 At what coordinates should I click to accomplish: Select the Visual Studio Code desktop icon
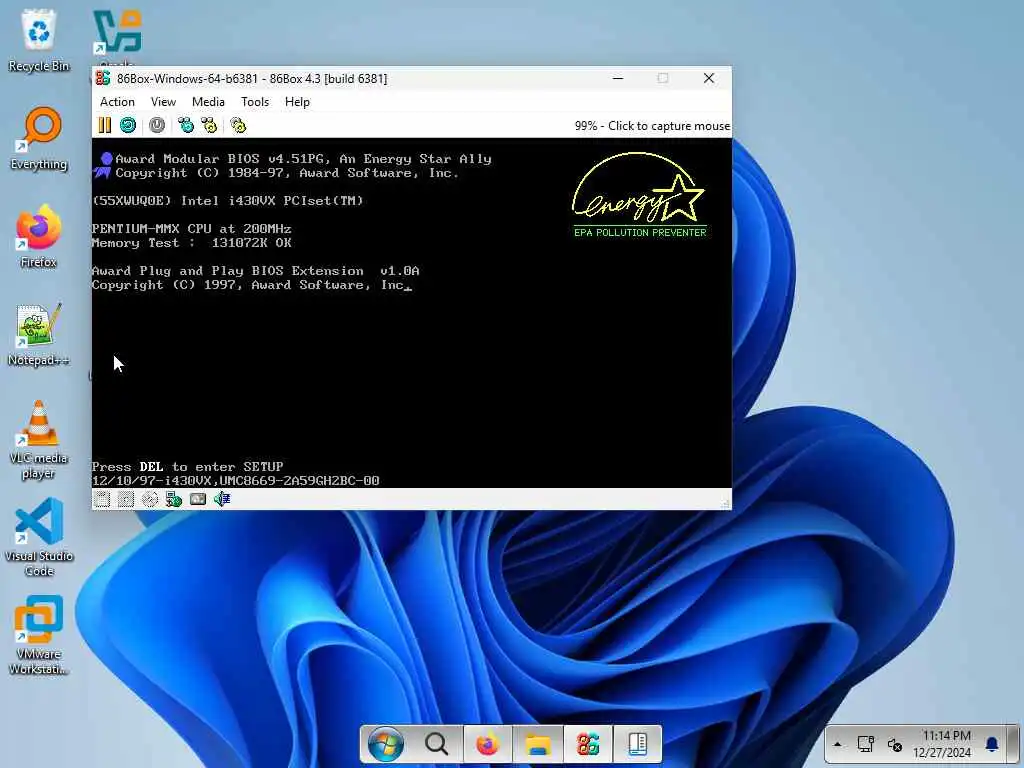coord(39,537)
